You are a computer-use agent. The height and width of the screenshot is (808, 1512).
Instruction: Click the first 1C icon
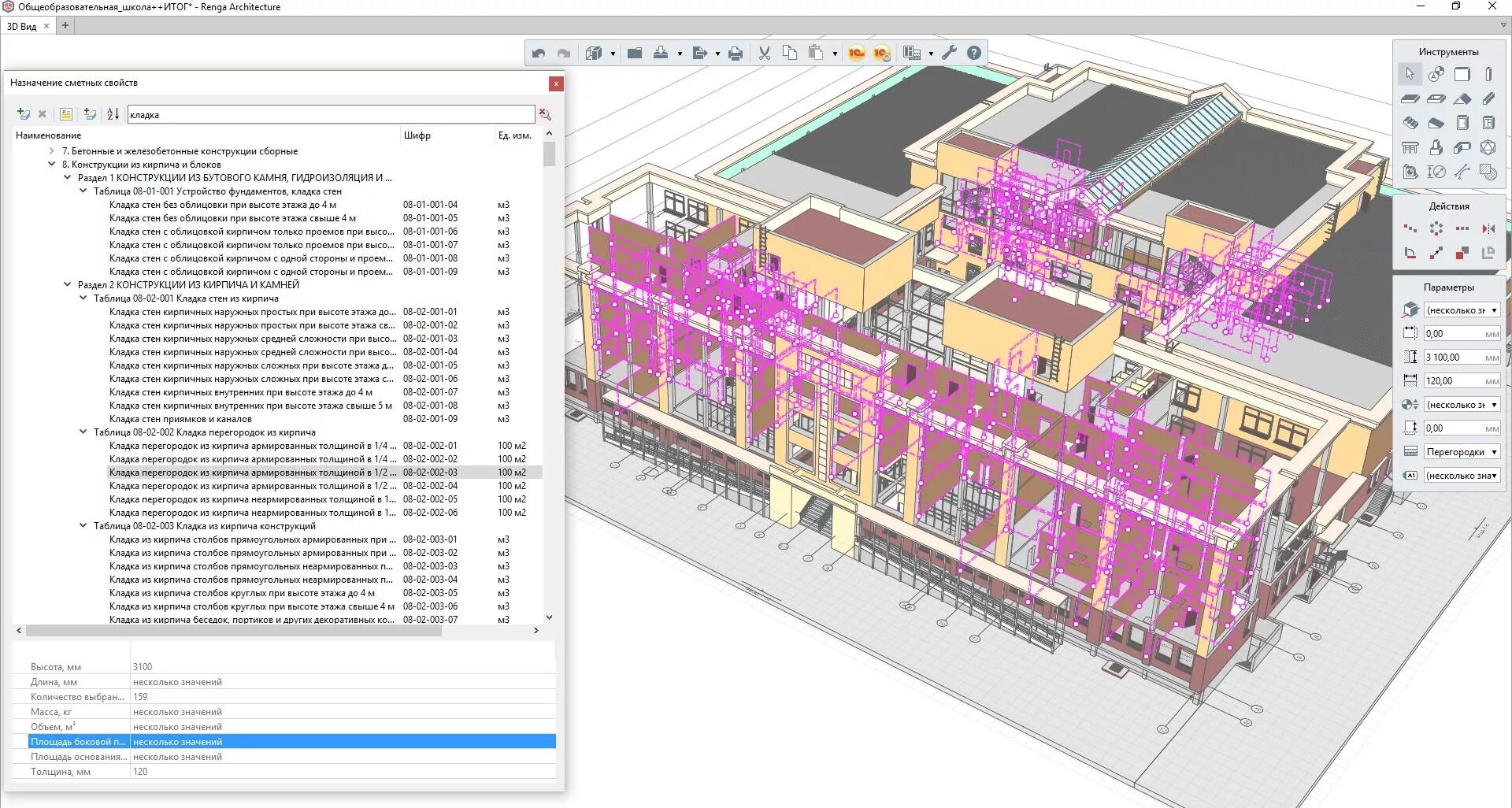click(856, 53)
